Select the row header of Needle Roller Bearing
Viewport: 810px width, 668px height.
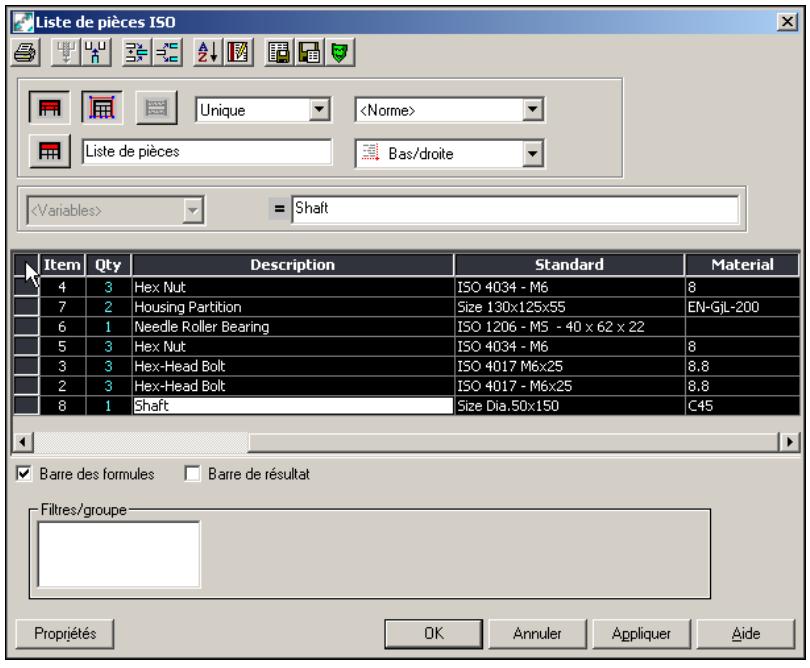point(26,327)
